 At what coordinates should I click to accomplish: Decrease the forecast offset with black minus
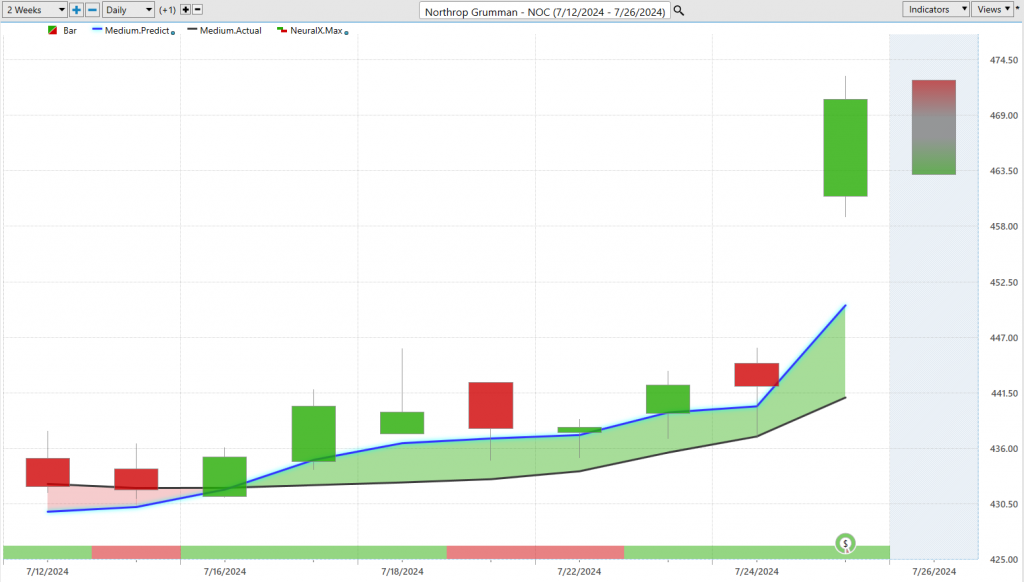click(197, 9)
